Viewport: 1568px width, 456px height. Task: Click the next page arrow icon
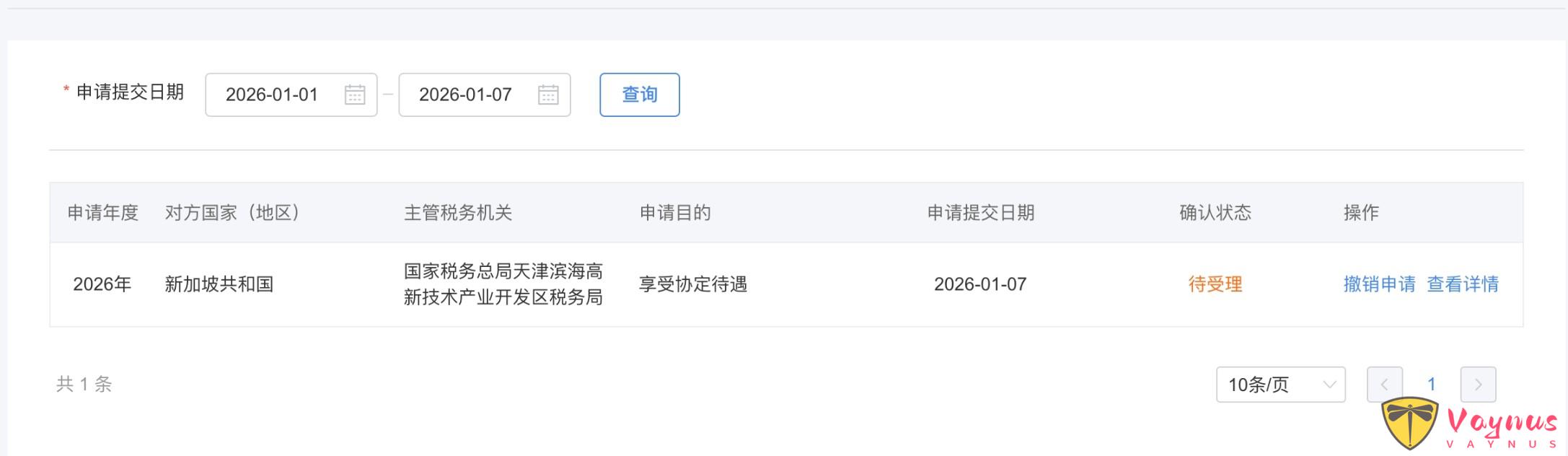tap(1477, 385)
